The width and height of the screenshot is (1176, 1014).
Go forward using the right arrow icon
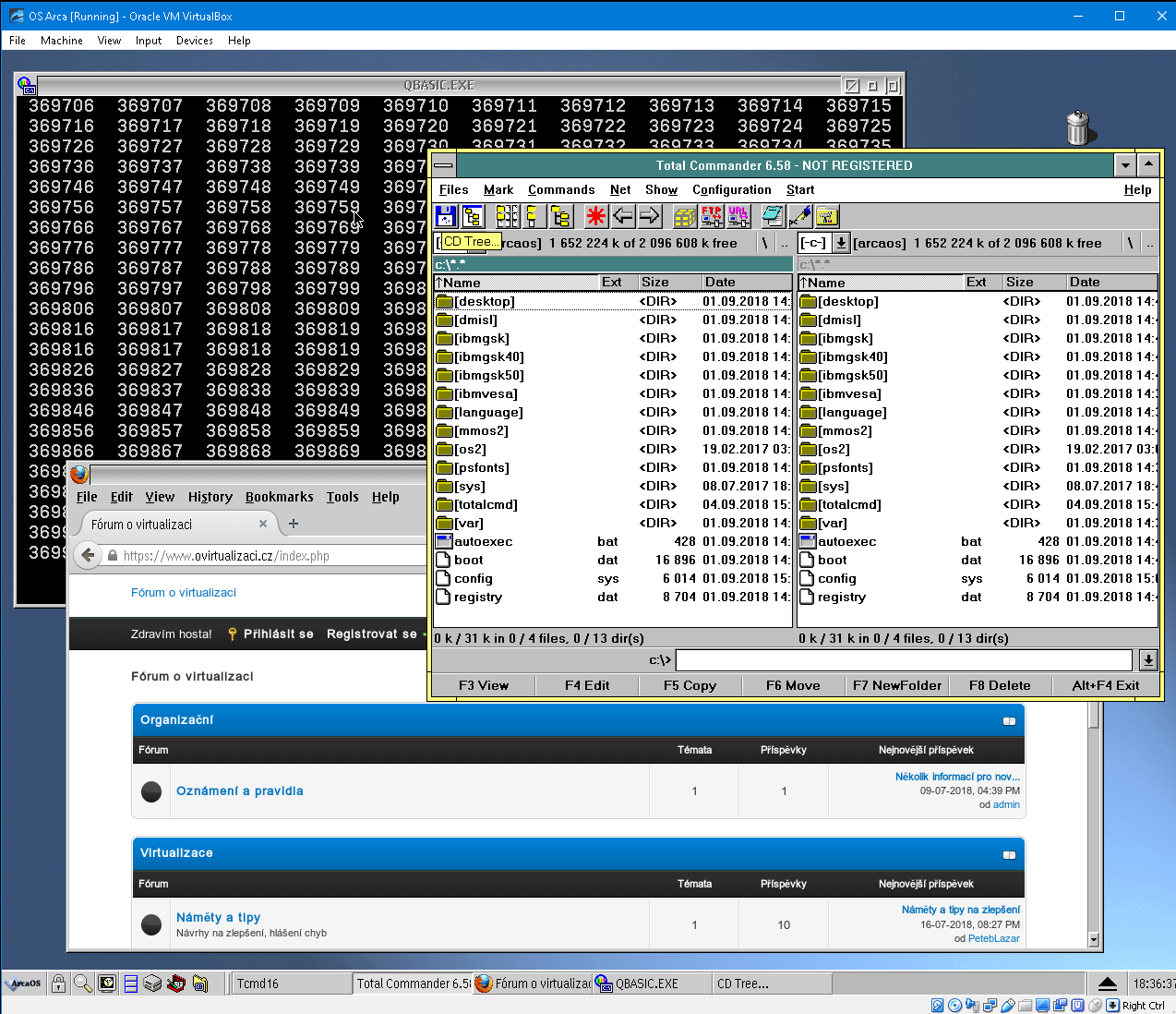tap(650, 216)
